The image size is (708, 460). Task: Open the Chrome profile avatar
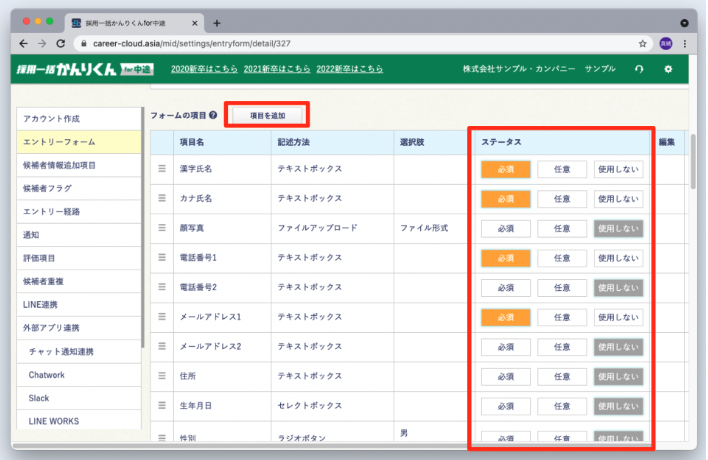coord(666,43)
